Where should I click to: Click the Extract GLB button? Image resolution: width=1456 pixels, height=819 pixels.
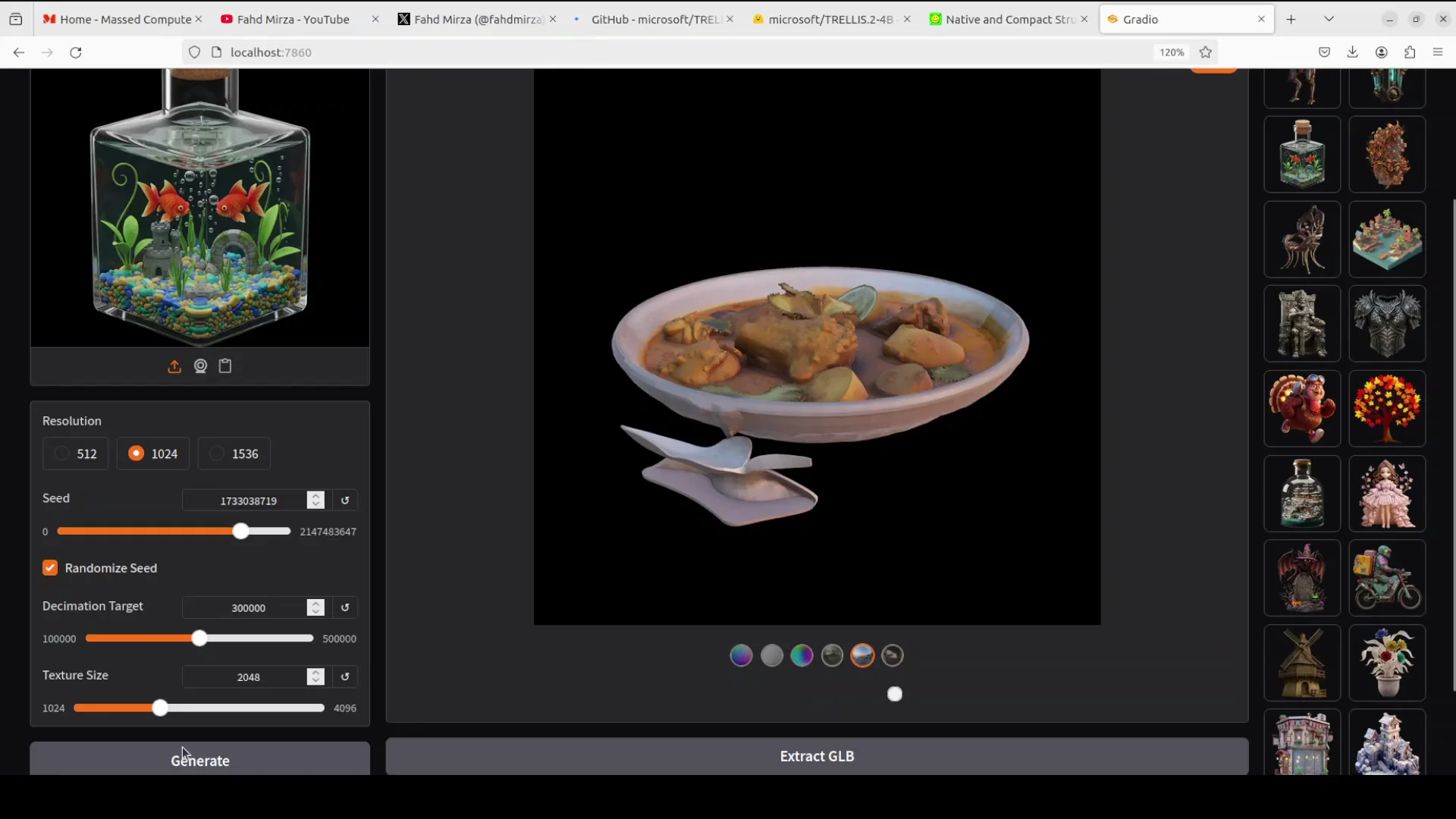[817, 756]
